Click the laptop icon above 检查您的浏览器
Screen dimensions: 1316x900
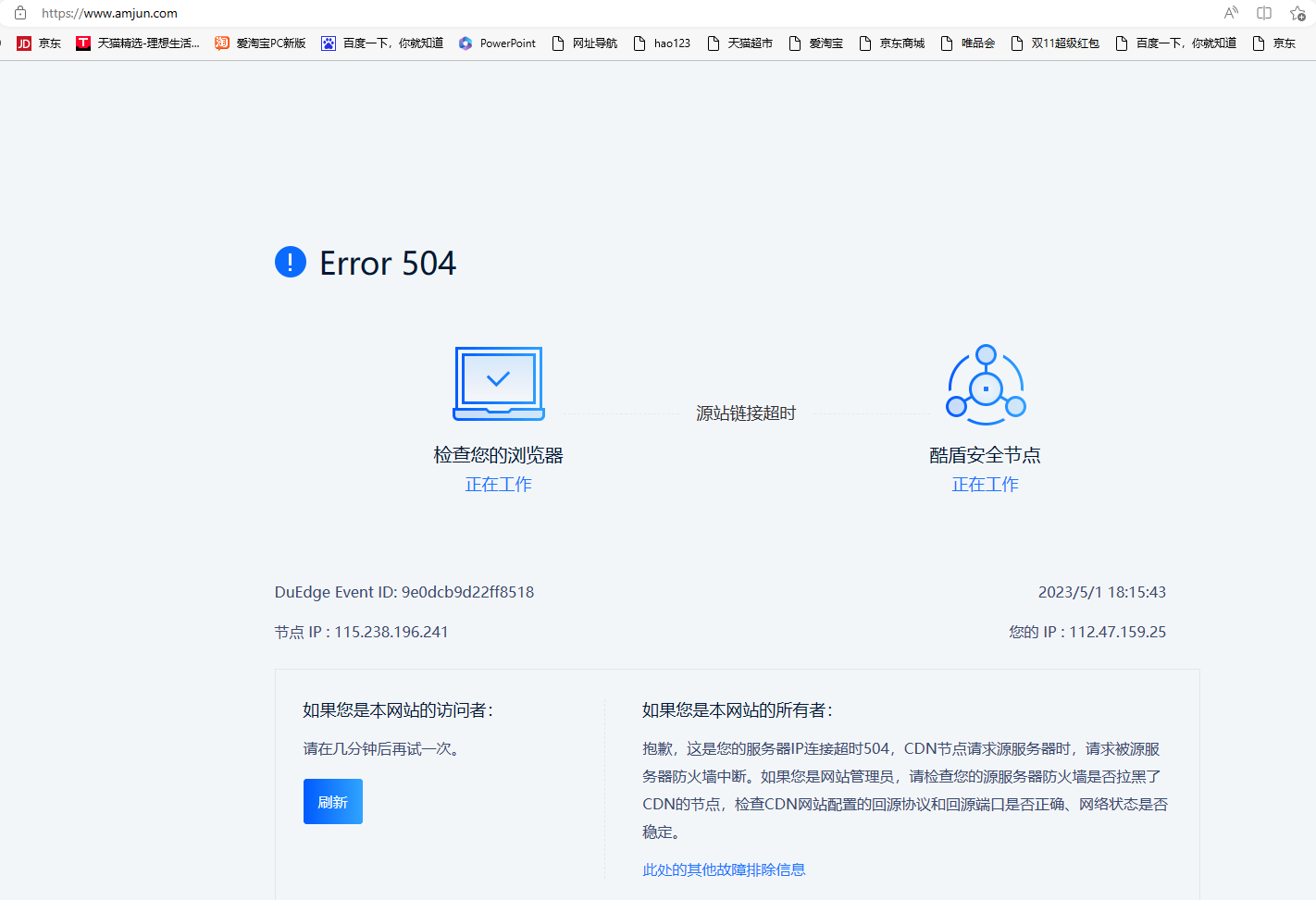[x=498, y=383]
